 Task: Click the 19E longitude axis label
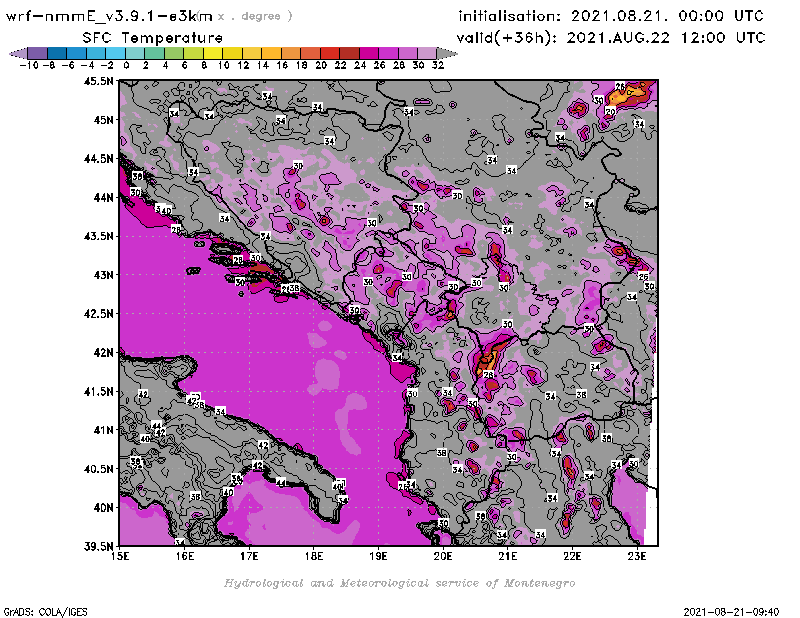(x=379, y=556)
